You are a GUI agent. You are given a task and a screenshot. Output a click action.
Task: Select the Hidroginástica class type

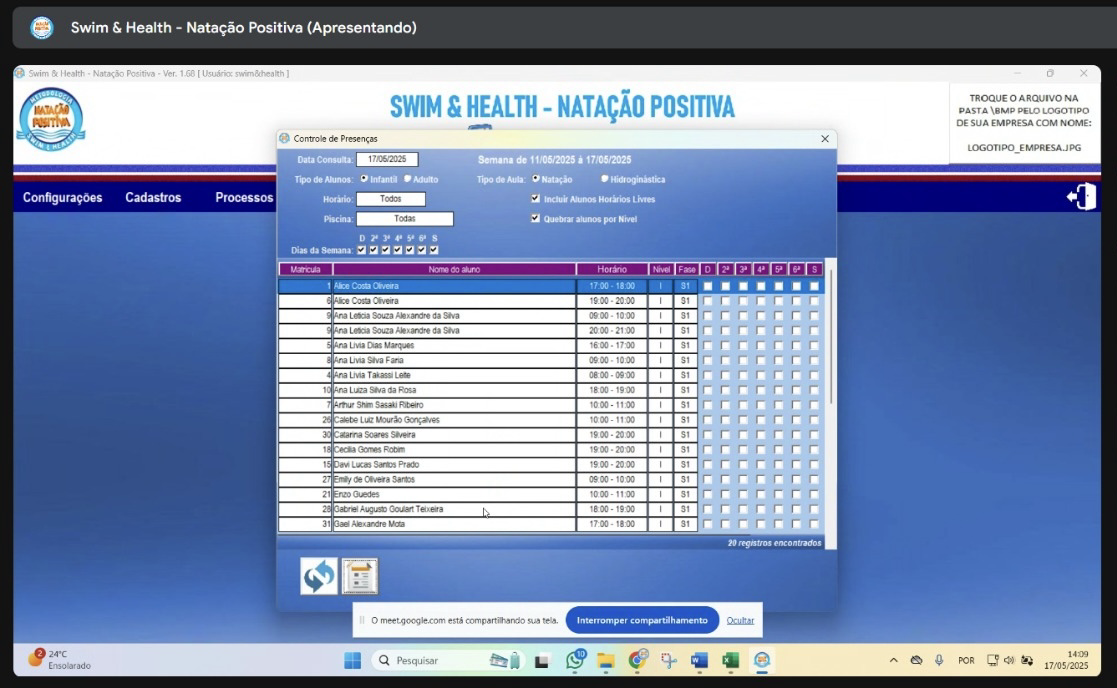pos(605,179)
